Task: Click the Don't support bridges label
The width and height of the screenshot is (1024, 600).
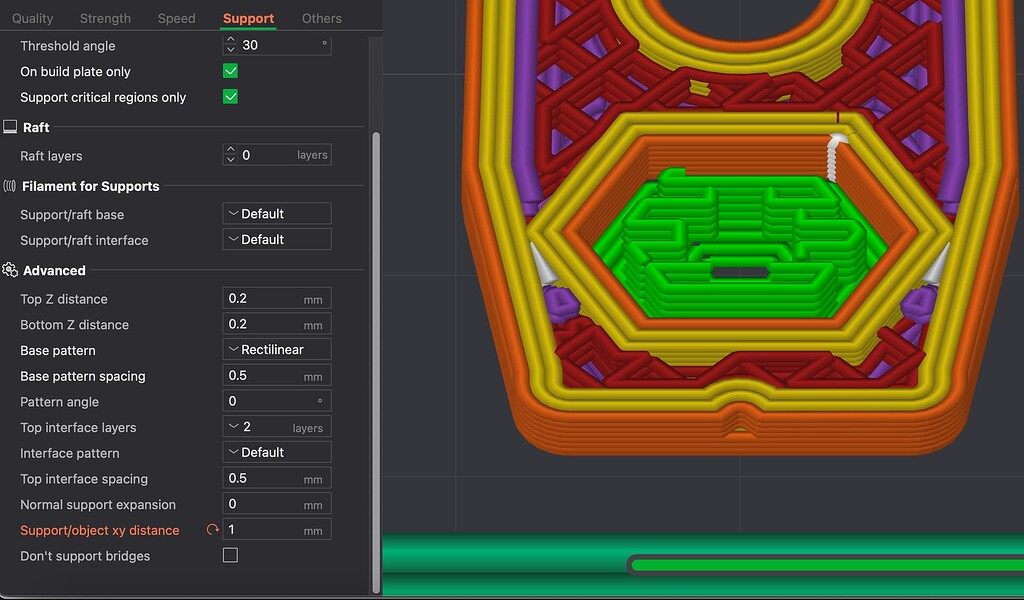Action: (x=85, y=556)
